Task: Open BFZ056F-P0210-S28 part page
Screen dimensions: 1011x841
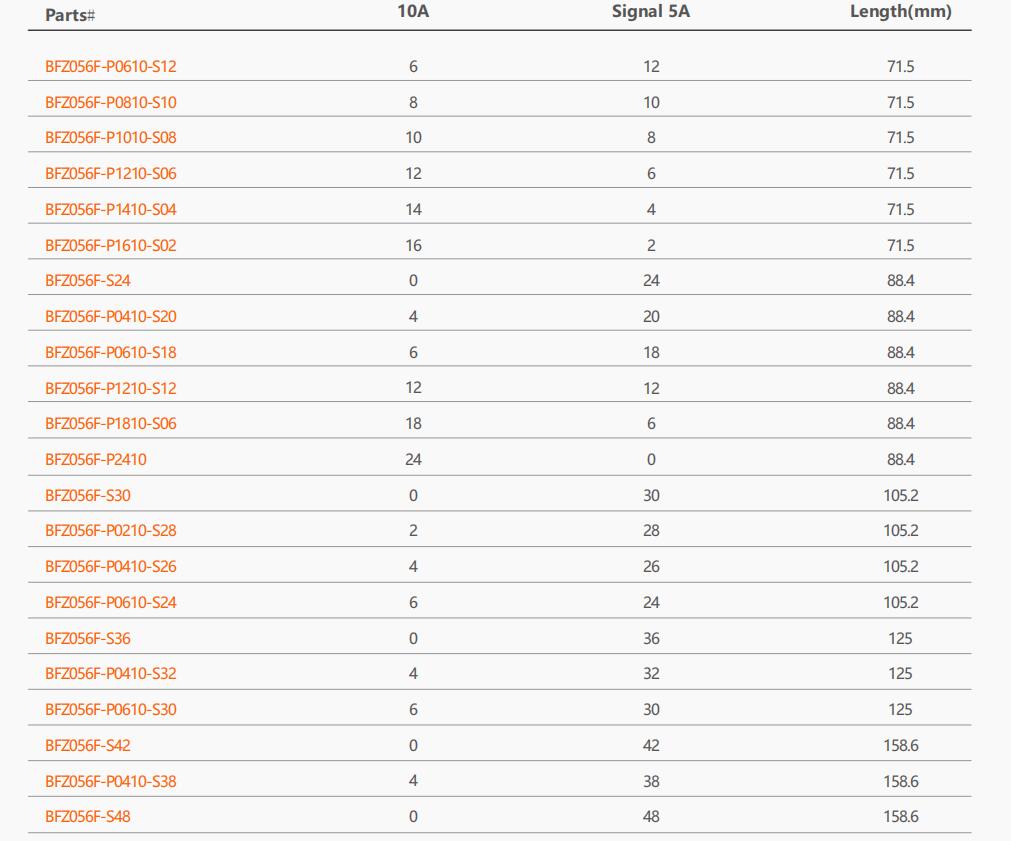Action: [x=110, y=531]
